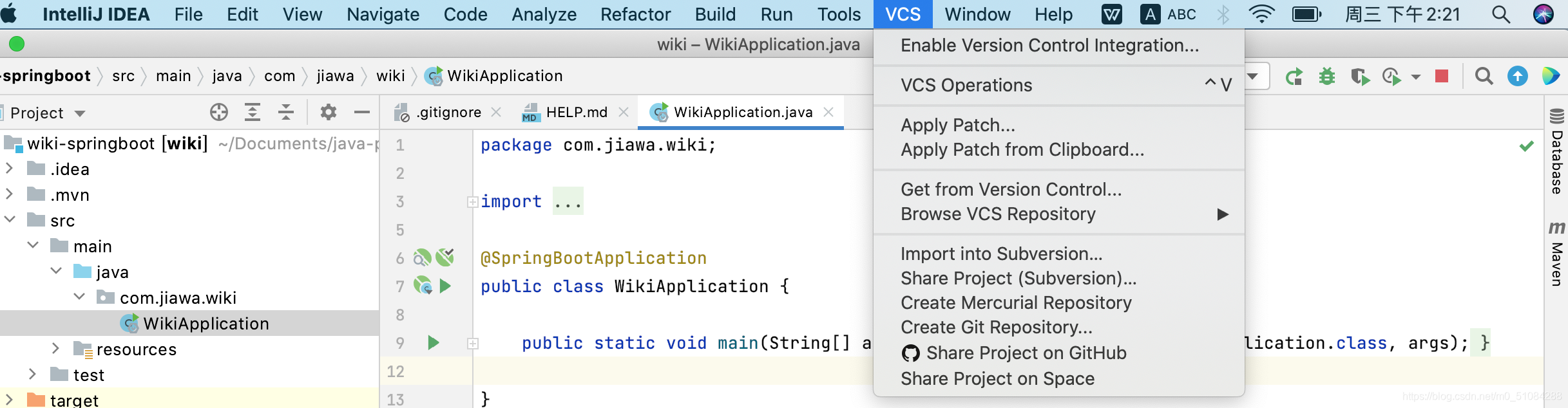Open the Maven tool window
Screen dimensions: 1568x408
tap(1557, 254)
